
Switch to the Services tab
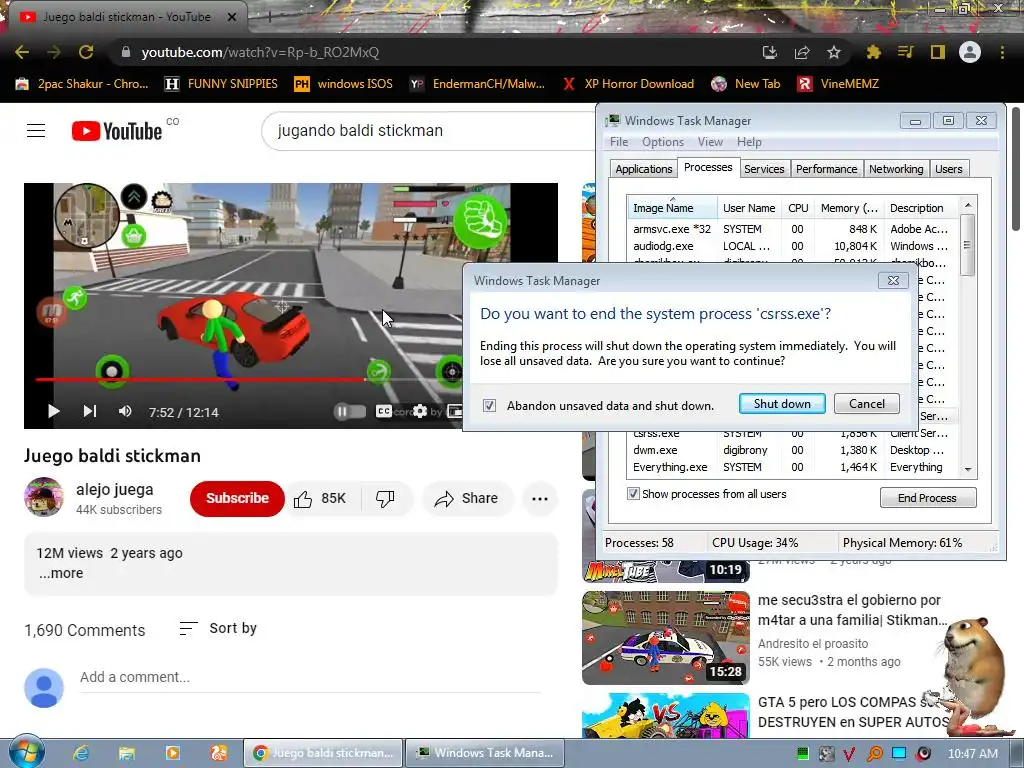tap(764, 168)
